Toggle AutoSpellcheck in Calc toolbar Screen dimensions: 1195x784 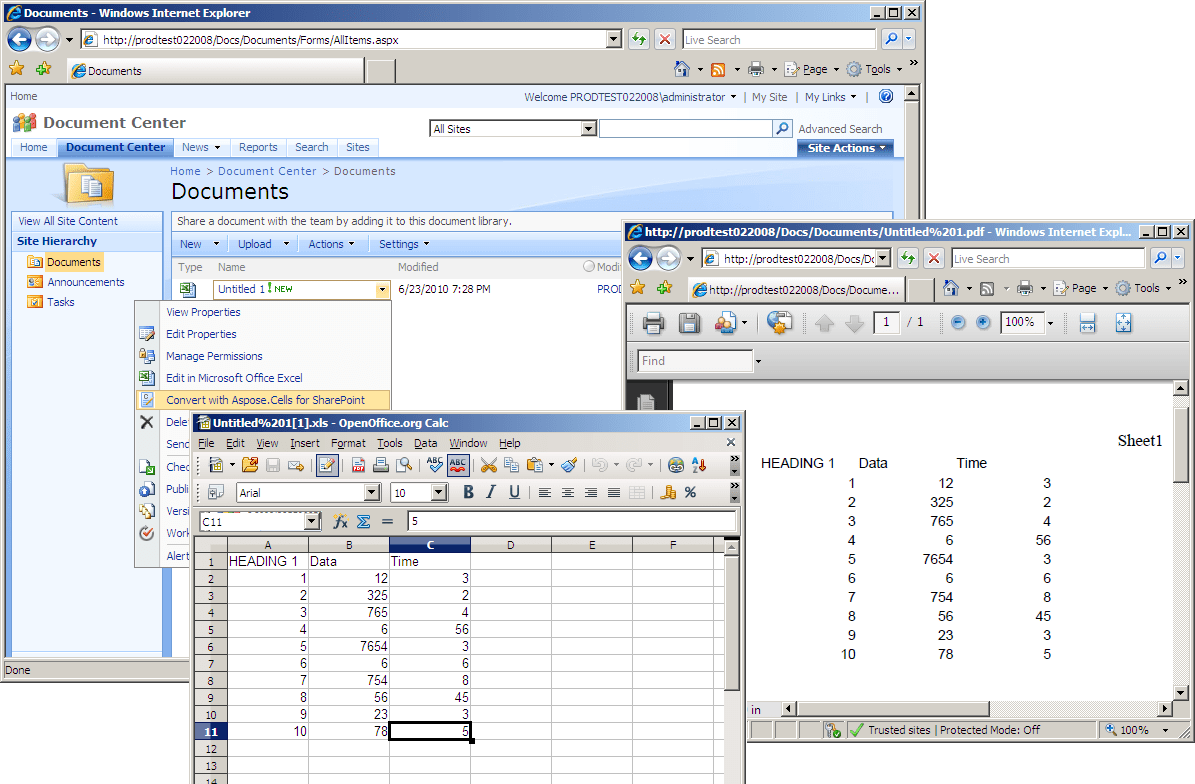[457, 465]
